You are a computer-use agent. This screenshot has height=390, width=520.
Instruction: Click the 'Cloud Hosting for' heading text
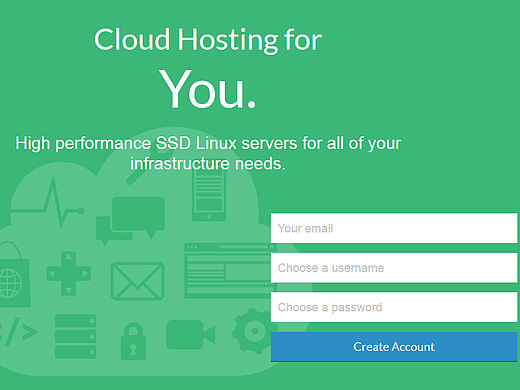tap(208, 40)
